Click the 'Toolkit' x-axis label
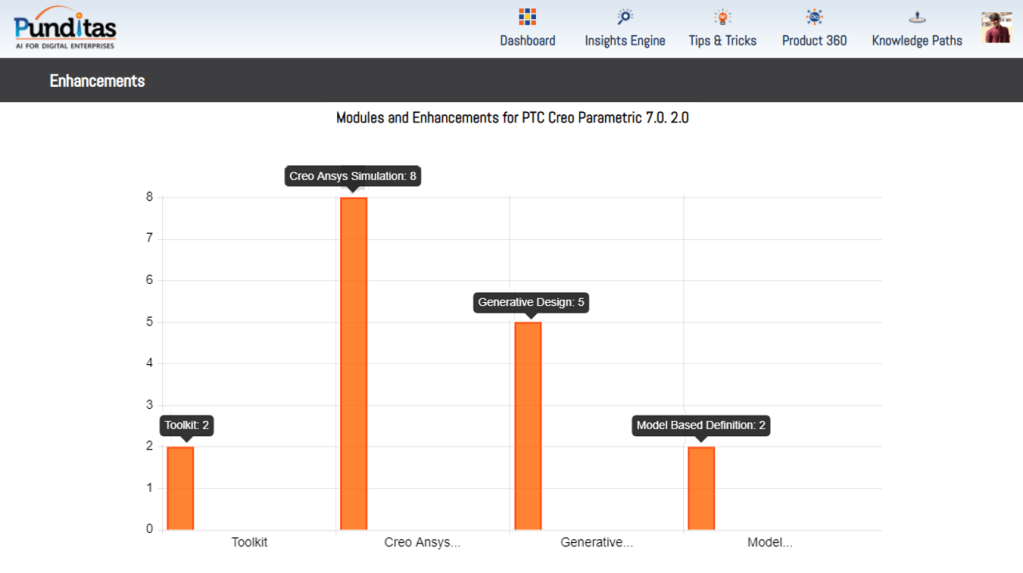The height and width of the screenshot is (573, 1023). 249,543
